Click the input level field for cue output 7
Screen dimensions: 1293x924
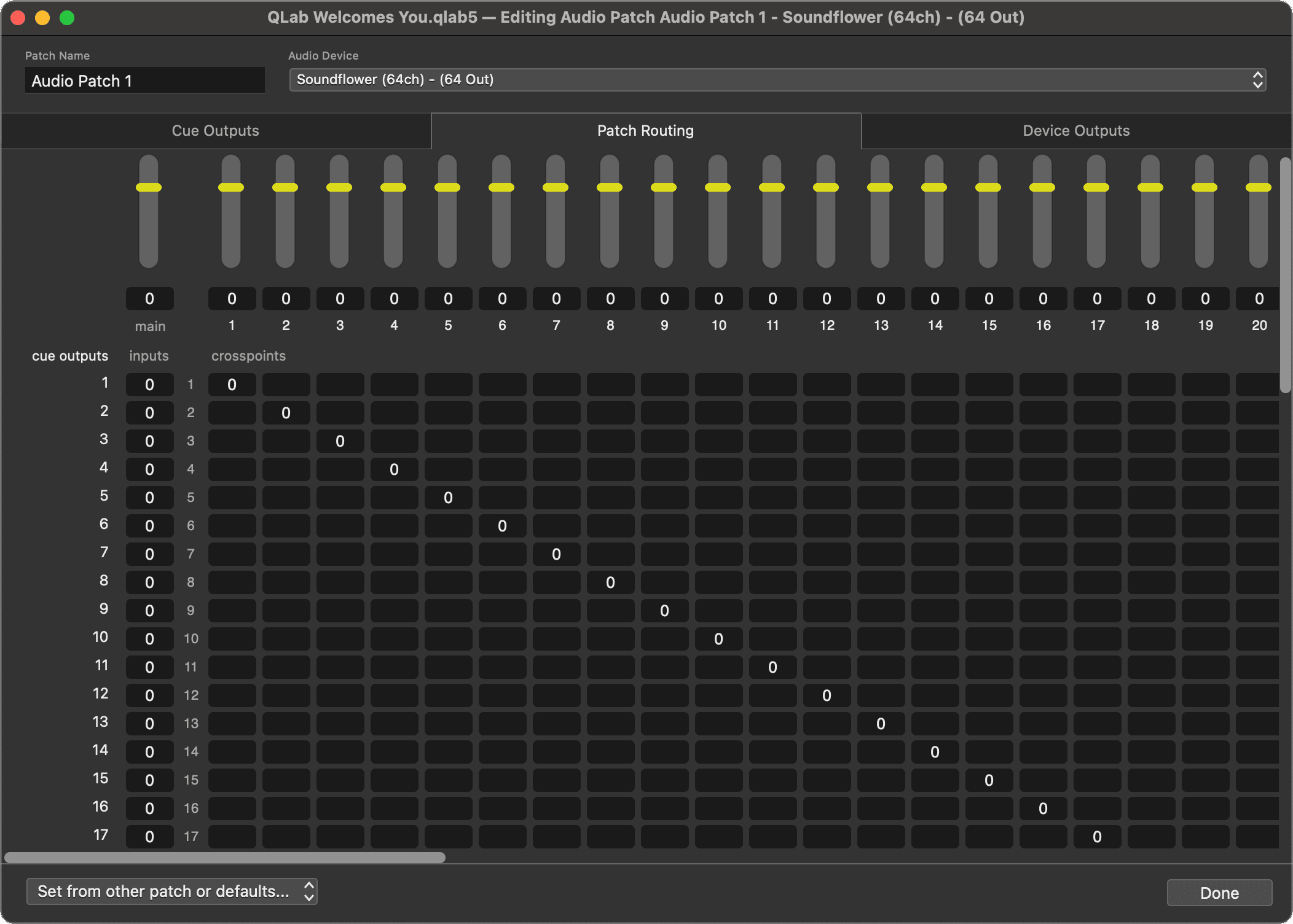point(150,554)
